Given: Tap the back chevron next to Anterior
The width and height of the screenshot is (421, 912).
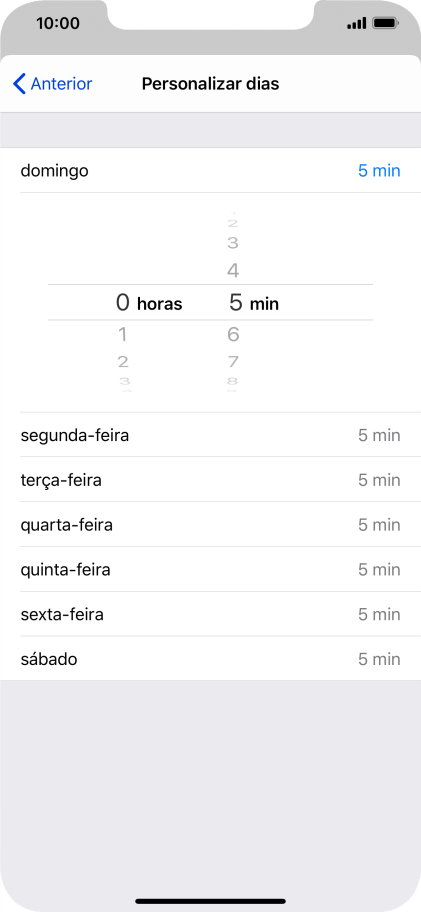Looking at the screenshot, I should [x=19, y=84].
